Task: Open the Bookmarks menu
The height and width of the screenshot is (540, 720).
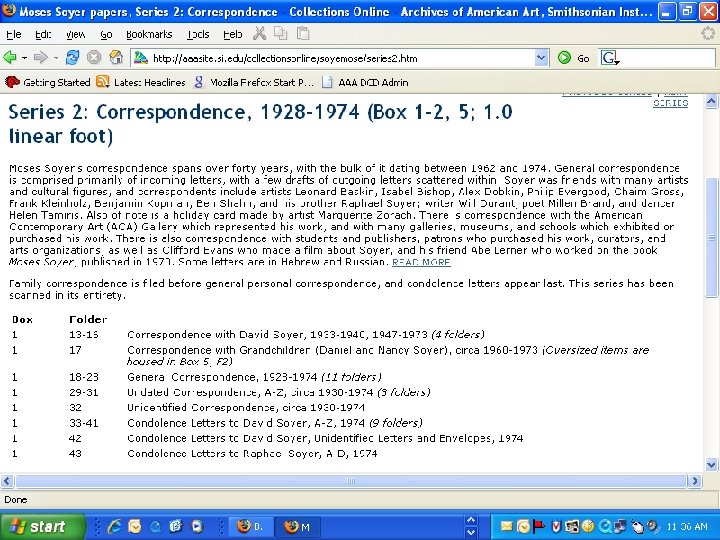Action: coord(149,34)
